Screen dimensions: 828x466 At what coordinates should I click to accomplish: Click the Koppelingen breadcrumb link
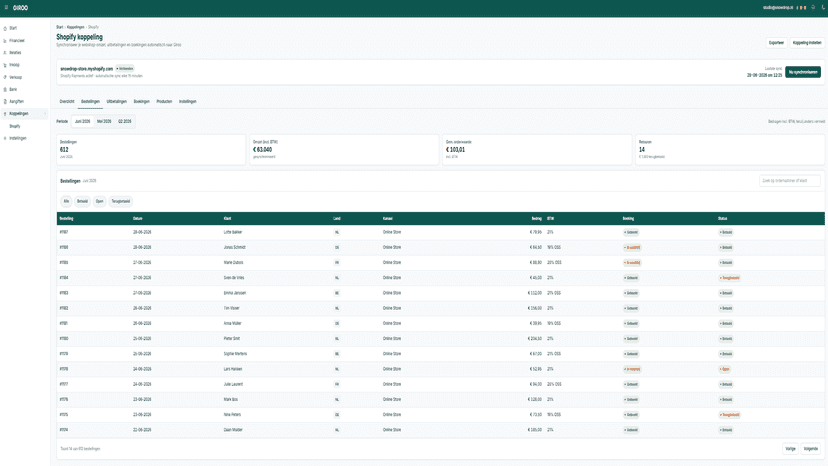(76, 27)
